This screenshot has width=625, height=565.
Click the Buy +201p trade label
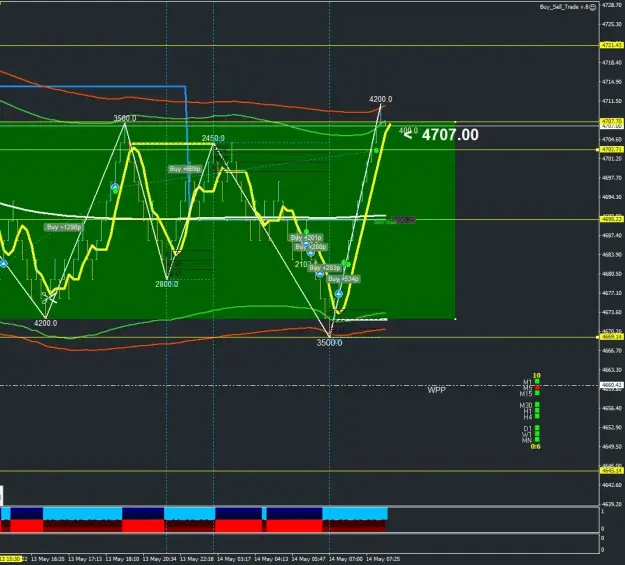click(306, 238)
